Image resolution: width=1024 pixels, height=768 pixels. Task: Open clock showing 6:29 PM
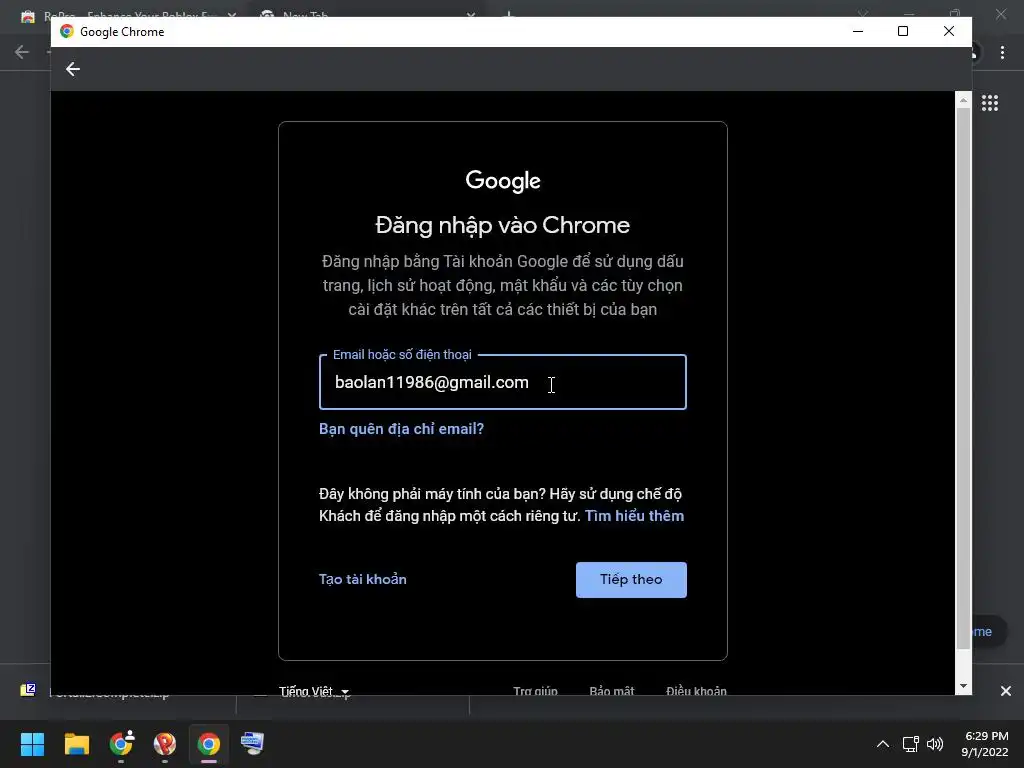click(984, 744)
